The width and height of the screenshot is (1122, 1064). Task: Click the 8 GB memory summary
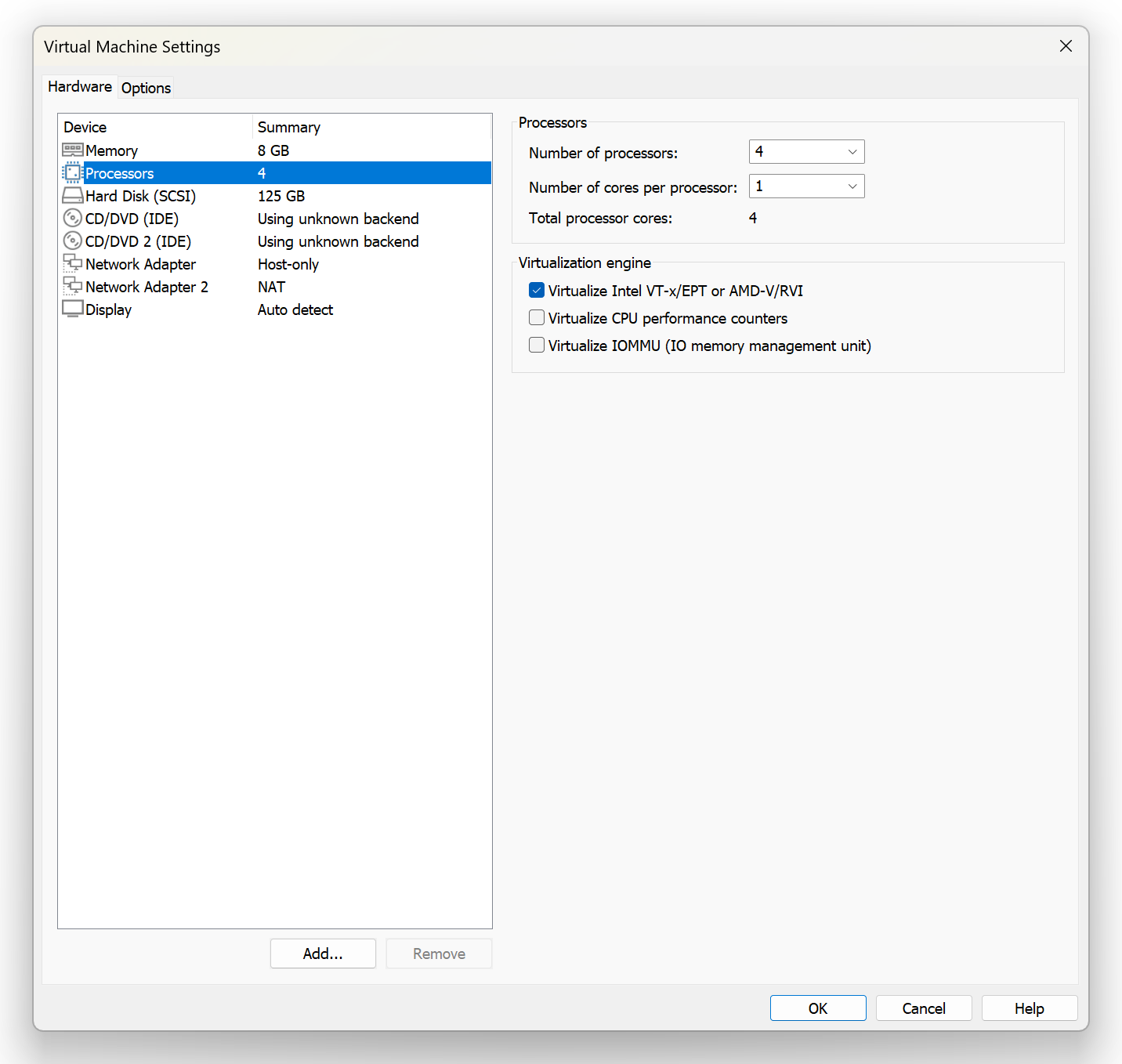[x=273, y=150]
